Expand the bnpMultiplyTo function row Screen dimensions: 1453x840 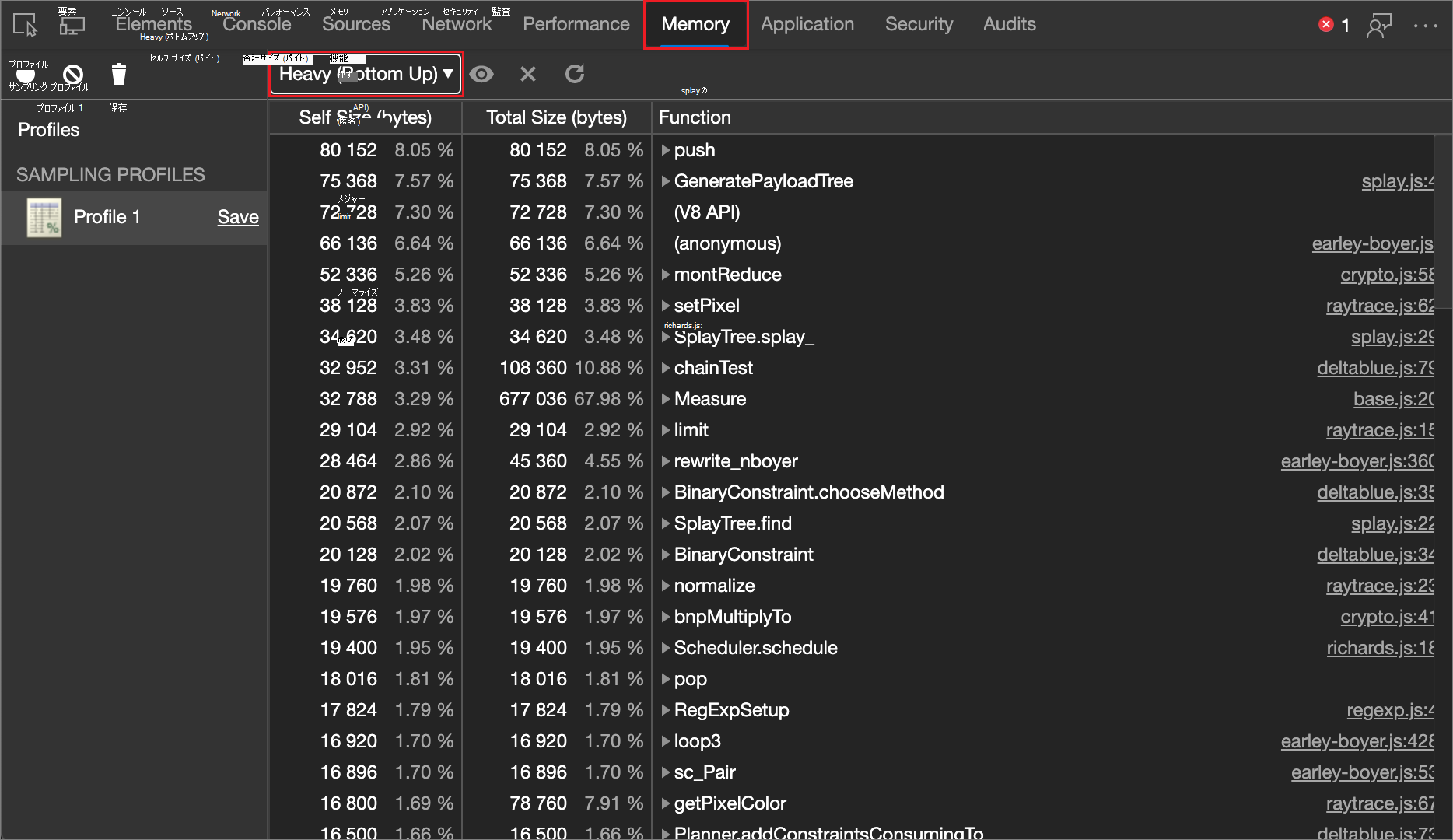pos(666,617)
